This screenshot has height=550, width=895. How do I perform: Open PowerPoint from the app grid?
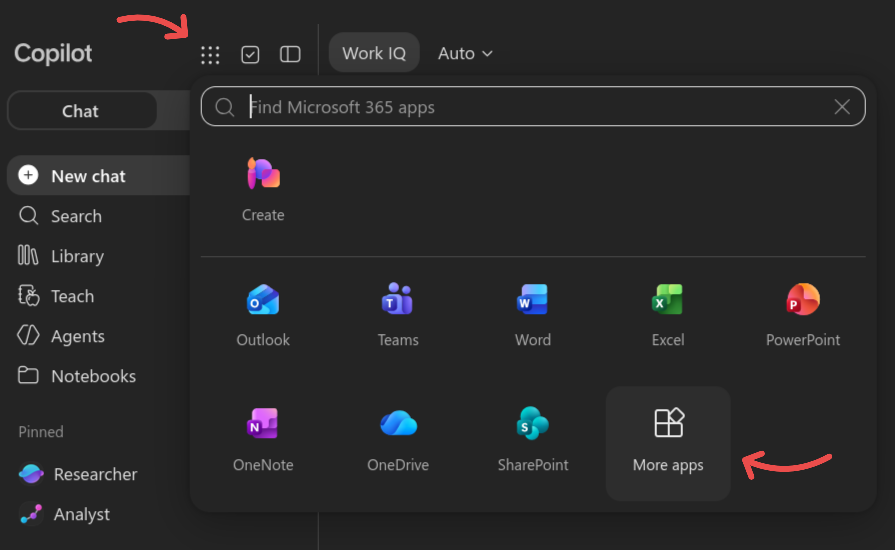coord(803,316)
